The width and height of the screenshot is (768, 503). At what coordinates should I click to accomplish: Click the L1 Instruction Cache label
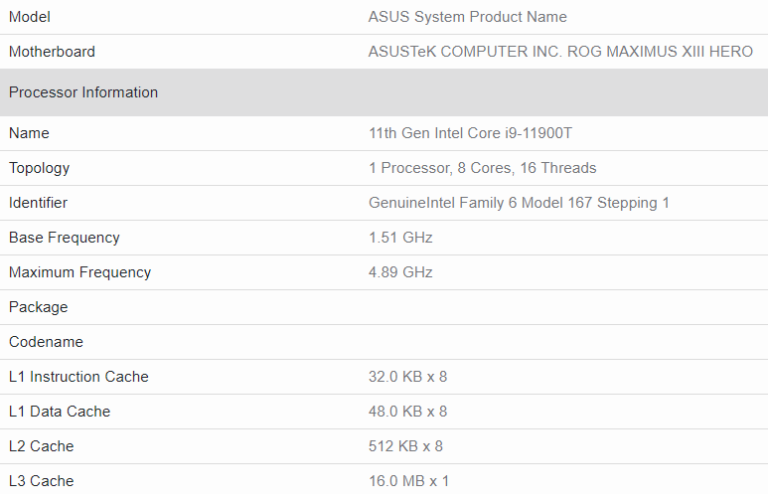point(78,377)
